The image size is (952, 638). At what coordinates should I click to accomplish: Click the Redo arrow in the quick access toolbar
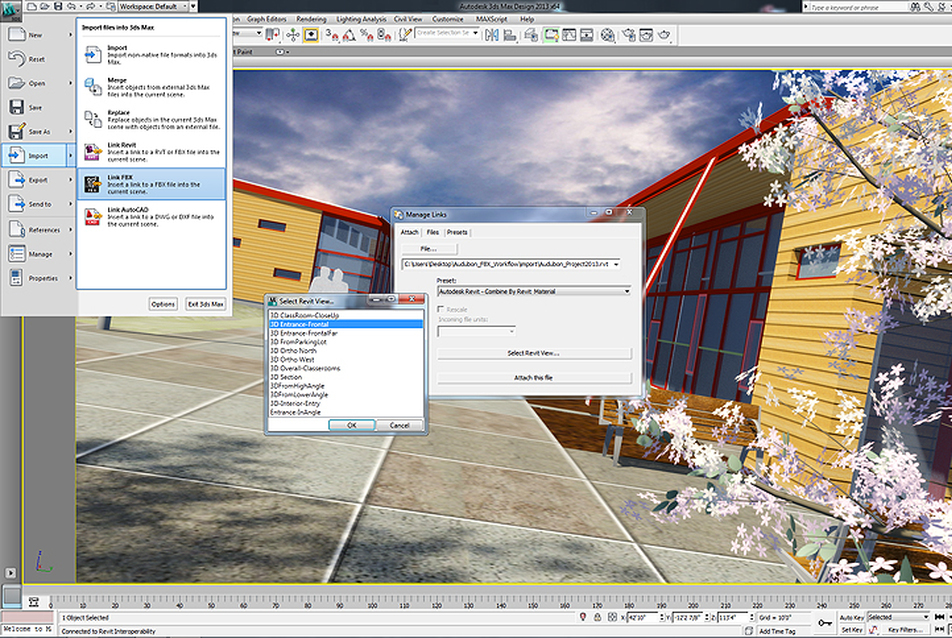[x=90, y=6]
